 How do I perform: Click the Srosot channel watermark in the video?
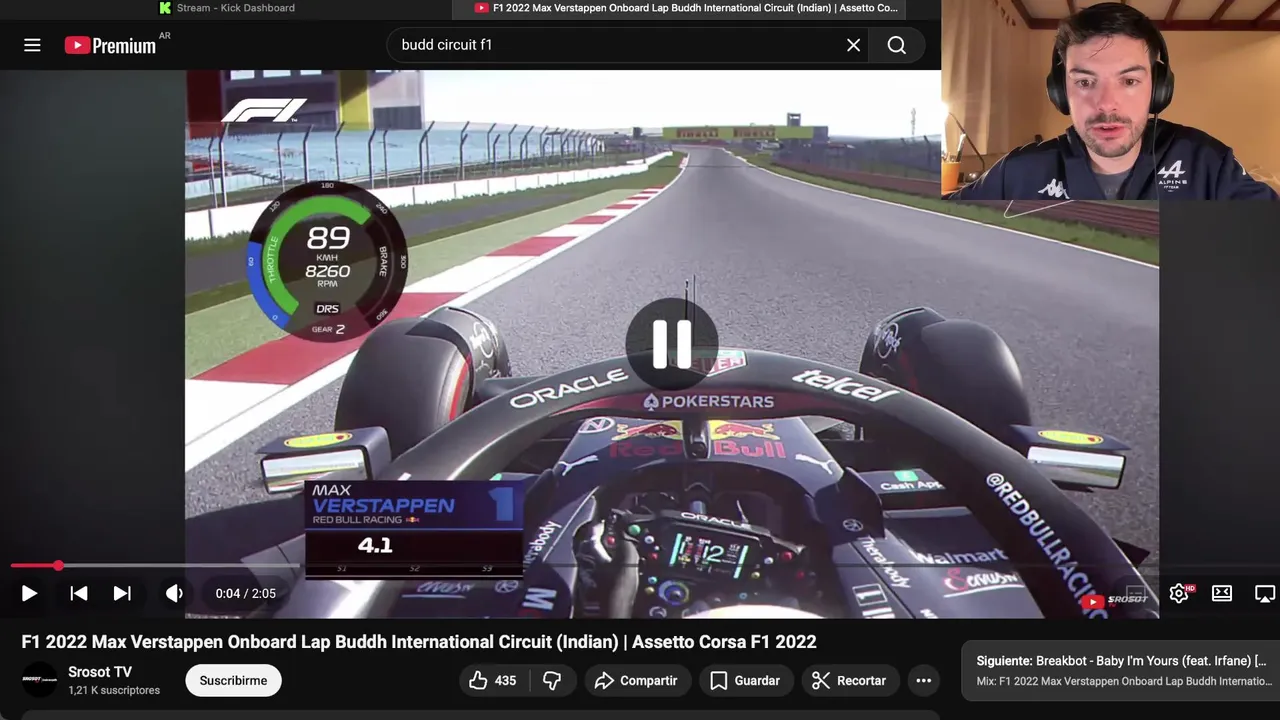click(x=1114, y=600)
